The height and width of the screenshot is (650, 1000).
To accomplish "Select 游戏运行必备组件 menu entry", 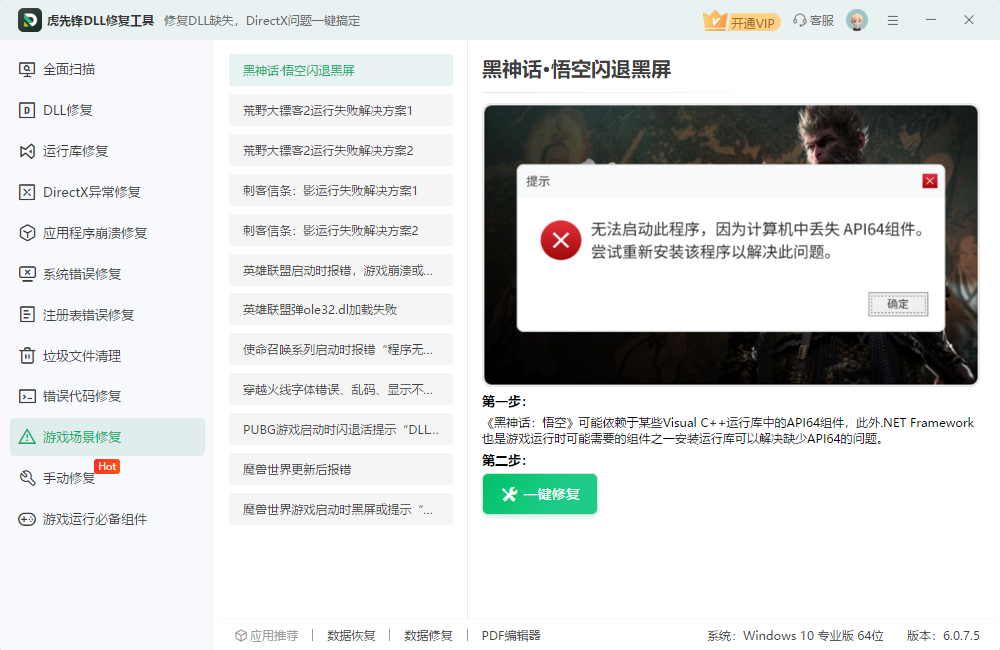I will [x=107, y=519].
